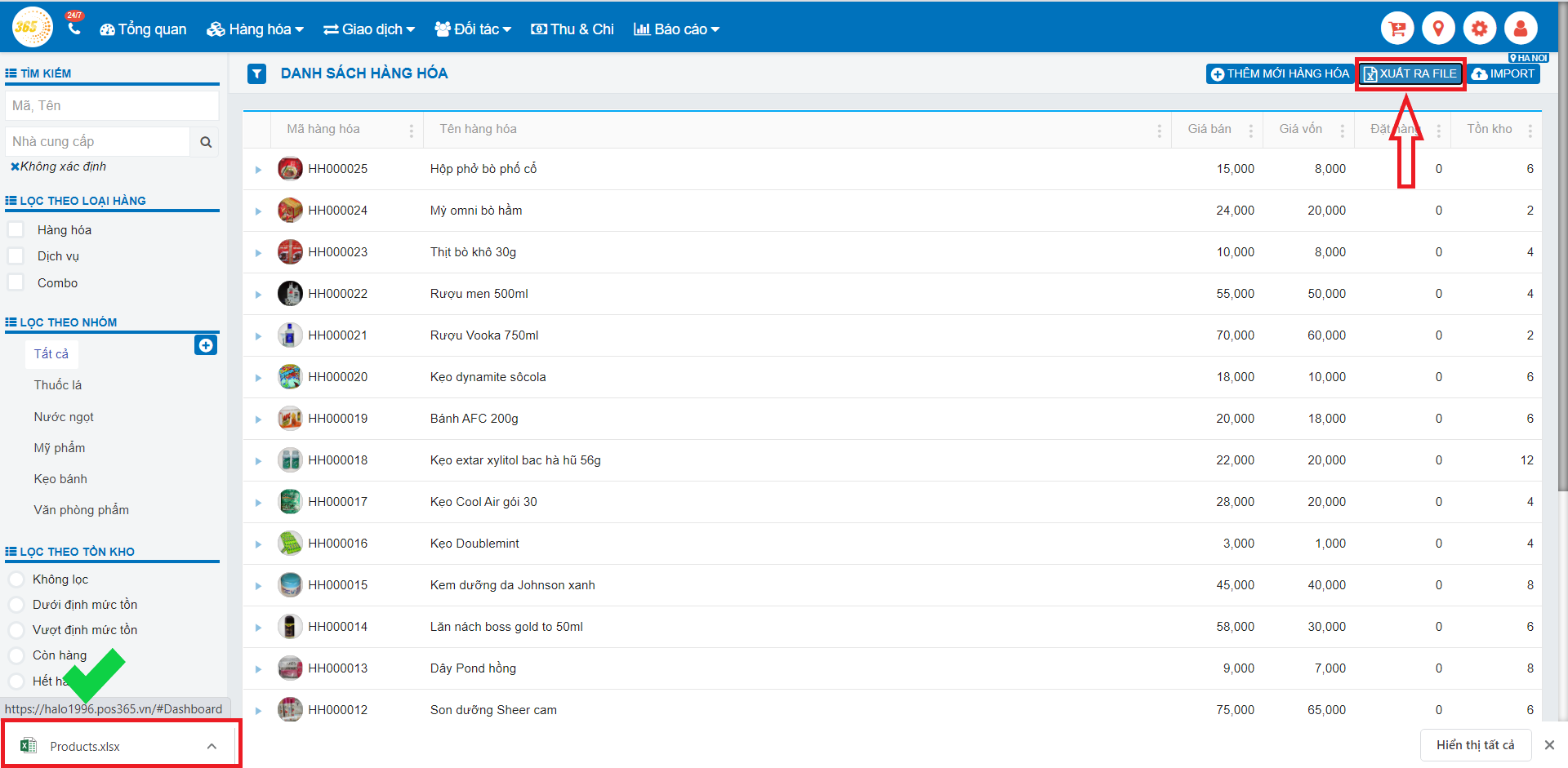Open the Hàng hóa dropdown menu
1568x768 pixels.
[x=256, y=29]
